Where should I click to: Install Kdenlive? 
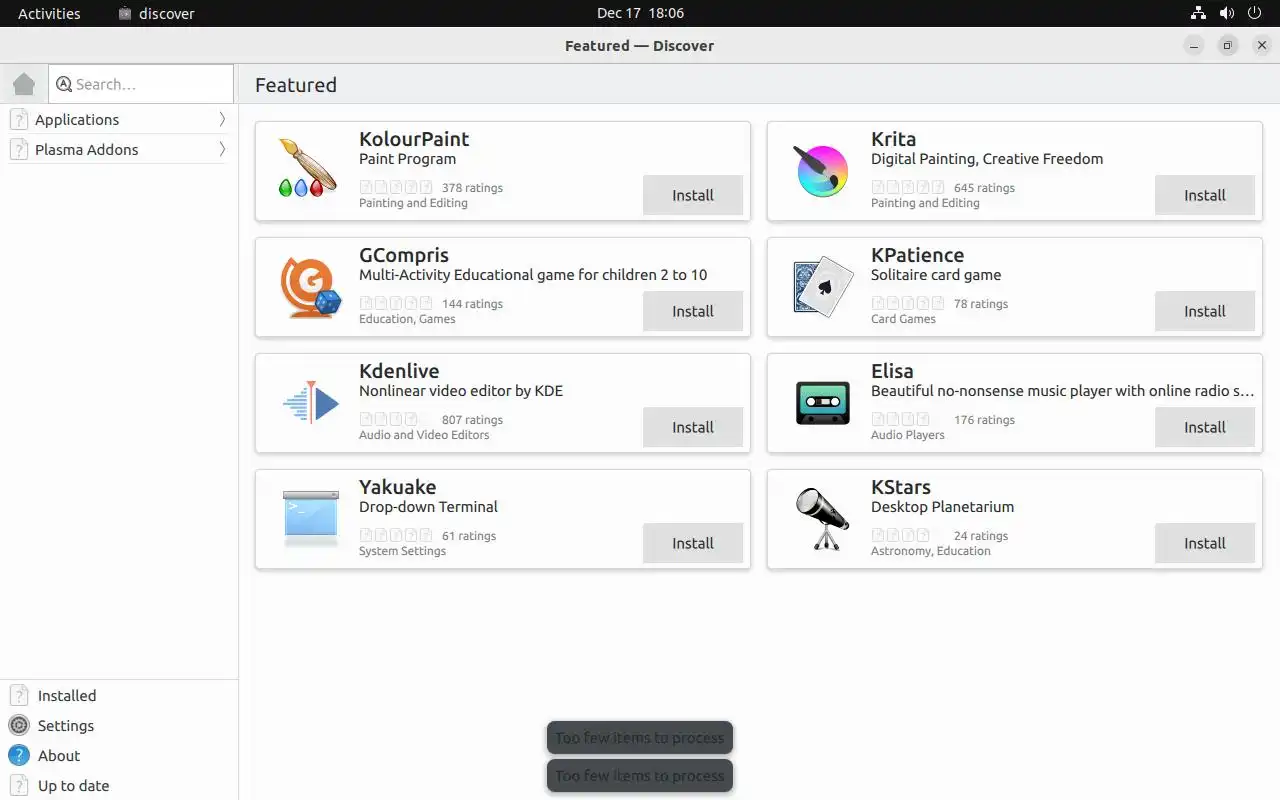(693, 427)
